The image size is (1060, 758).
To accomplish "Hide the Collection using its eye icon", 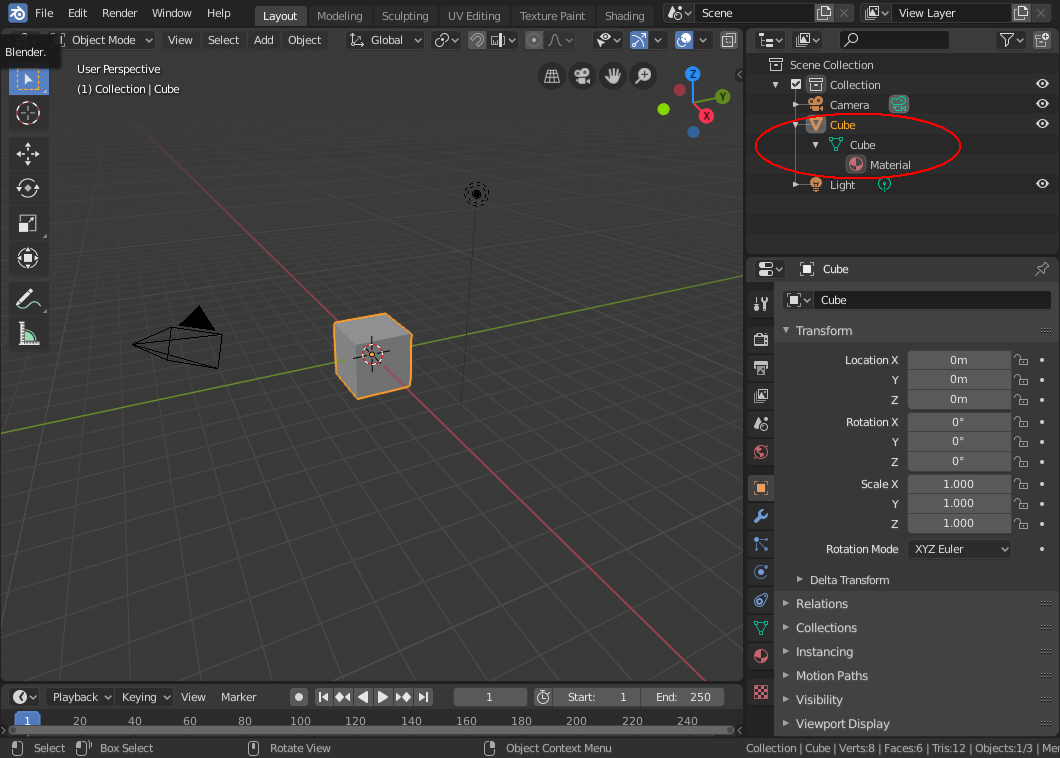I will 1042,84.
